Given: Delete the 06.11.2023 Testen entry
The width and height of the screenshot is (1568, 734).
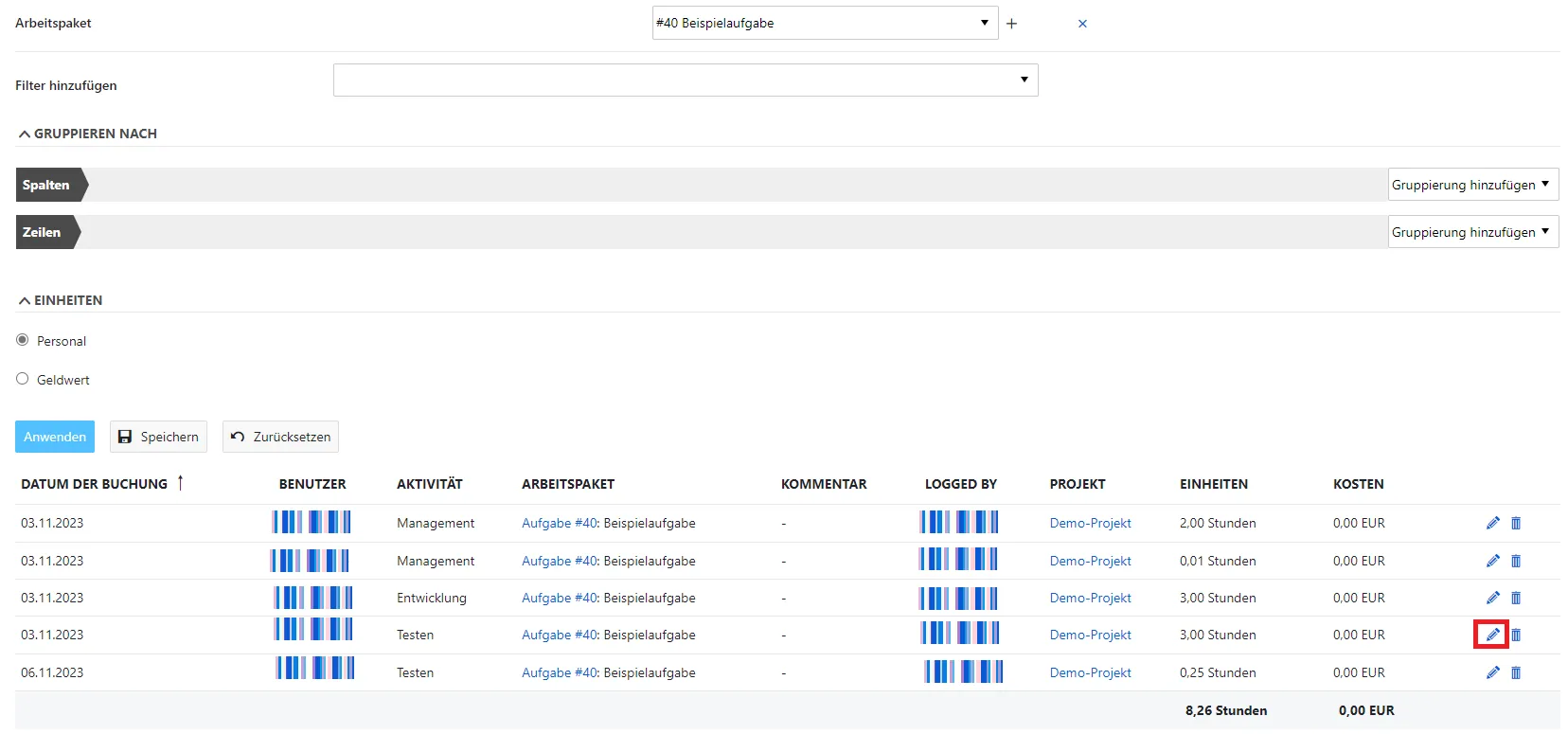Looking at the screenshot, I should (1515, 672).
